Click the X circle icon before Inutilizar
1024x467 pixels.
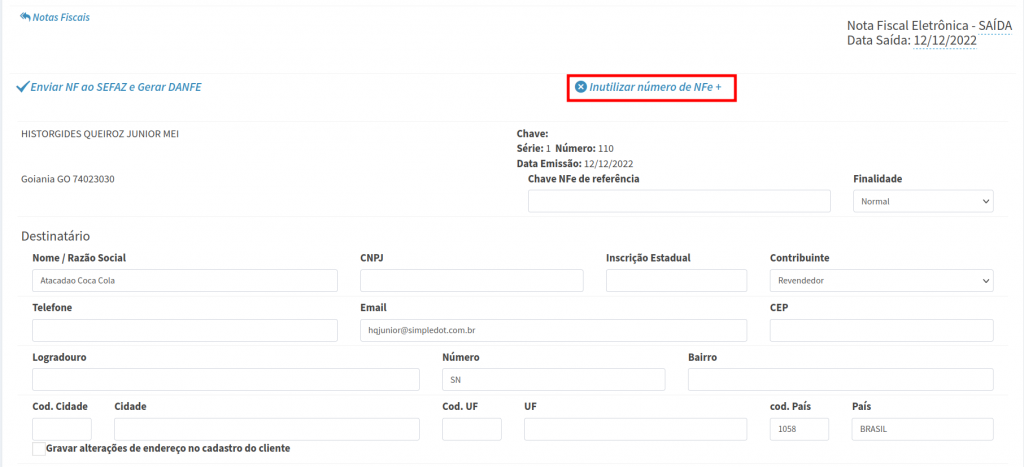pyautogui.click(x=581, y=88)
